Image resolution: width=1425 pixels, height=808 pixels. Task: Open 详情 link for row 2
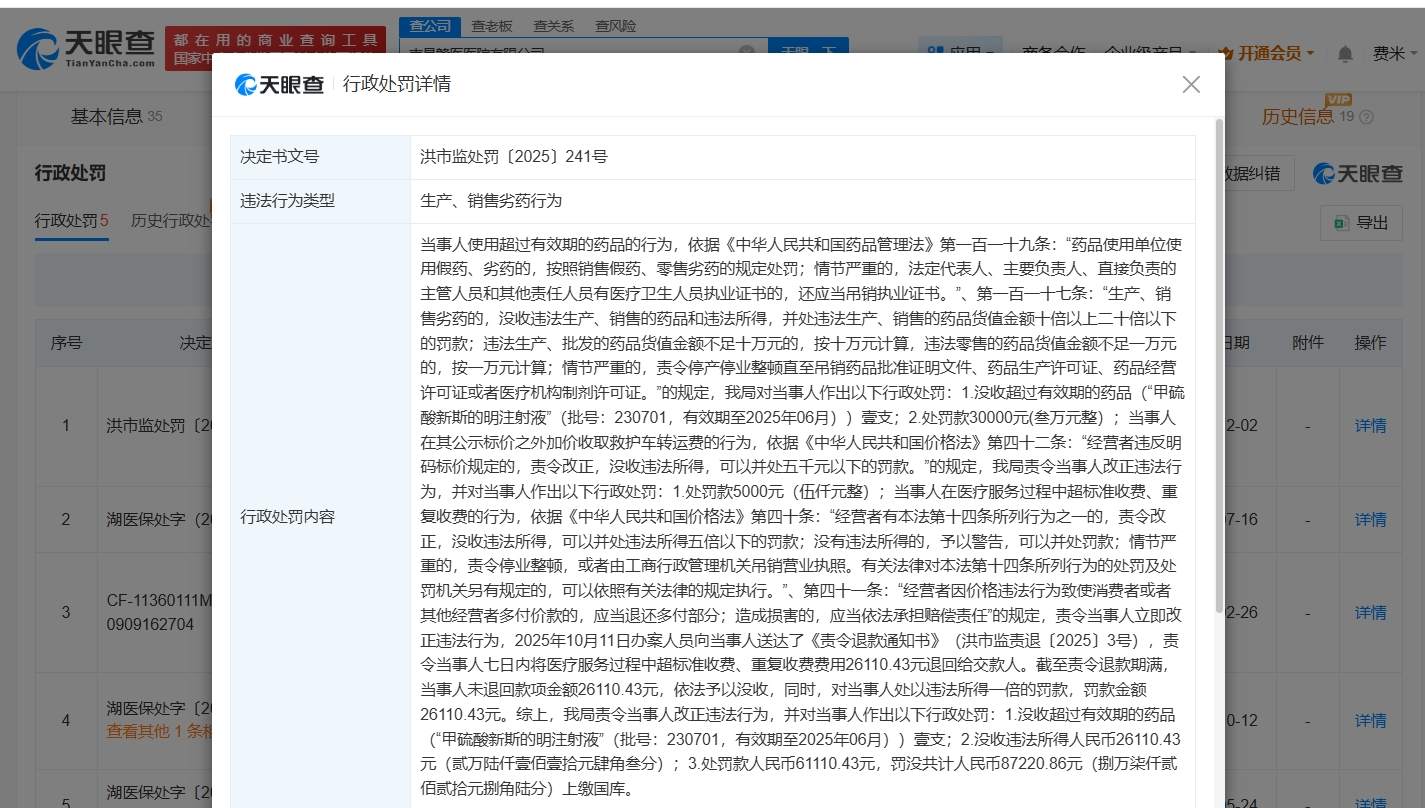[x=1370, y=519]
